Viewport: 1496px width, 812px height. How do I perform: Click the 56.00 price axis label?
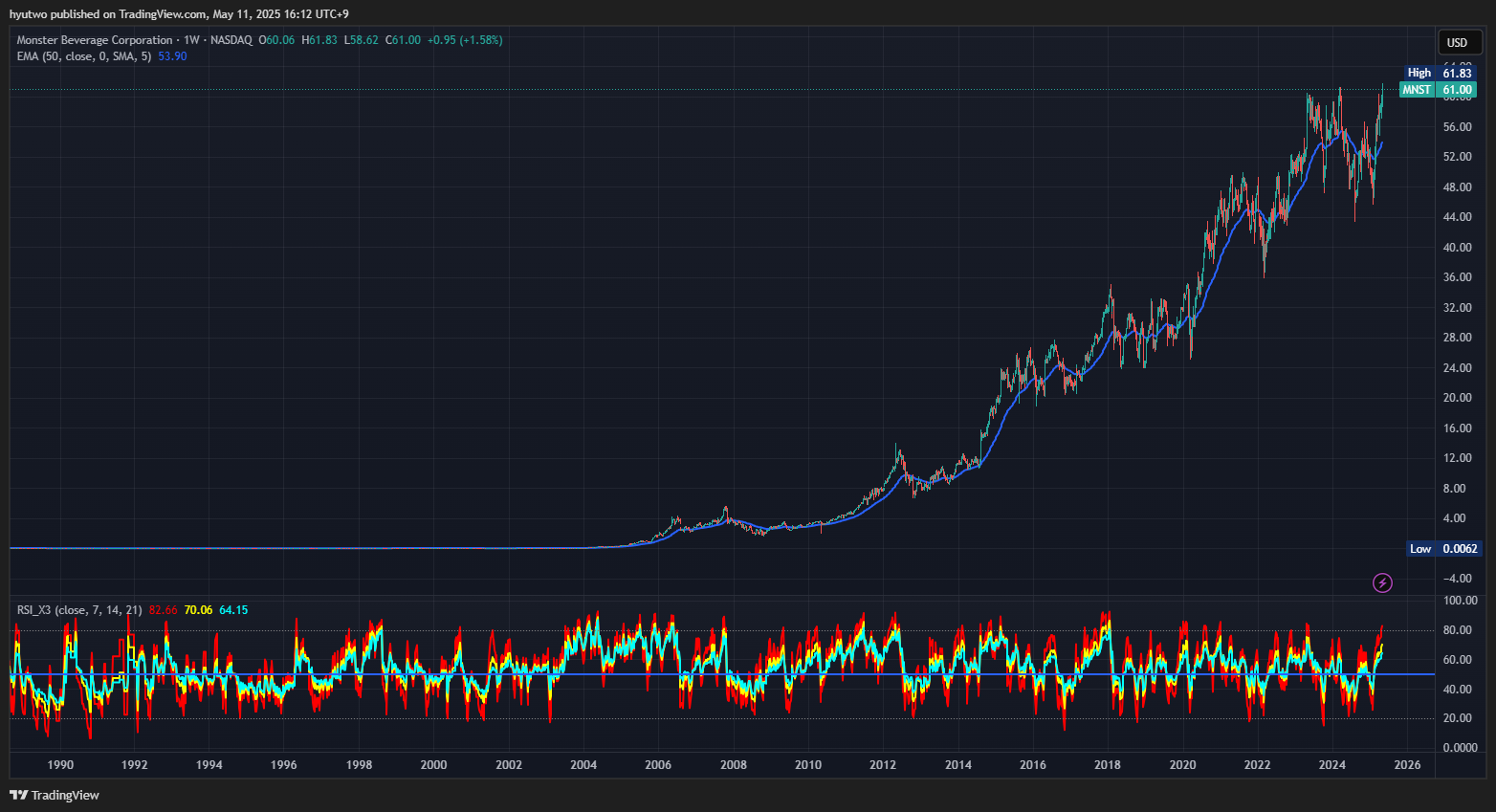coord(1457,127)
